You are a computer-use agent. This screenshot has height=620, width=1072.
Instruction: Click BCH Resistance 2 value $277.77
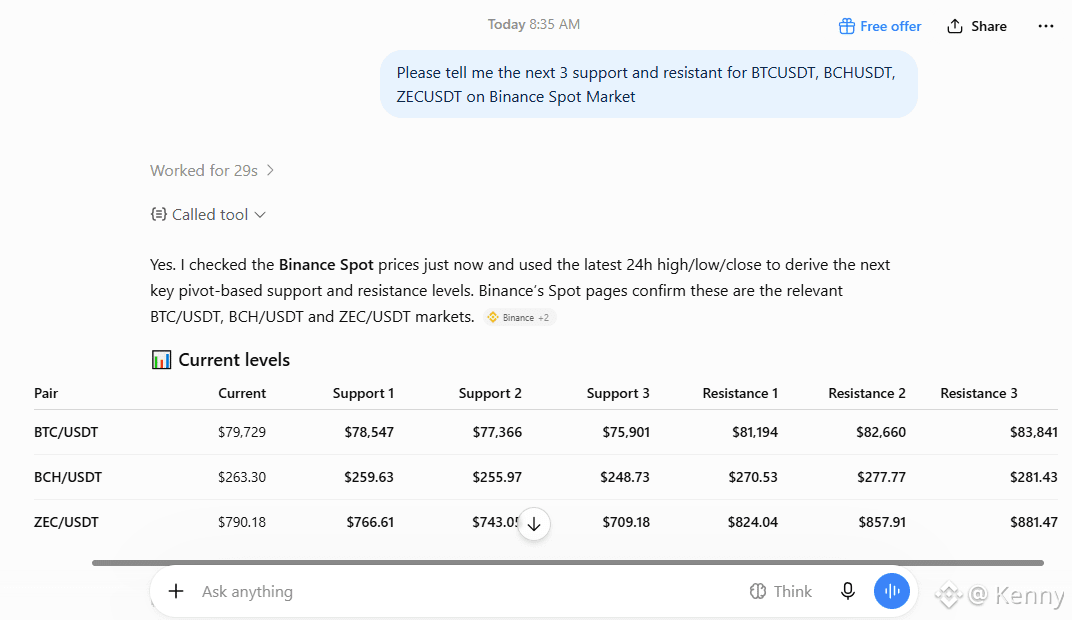click(x=881, y=477)
